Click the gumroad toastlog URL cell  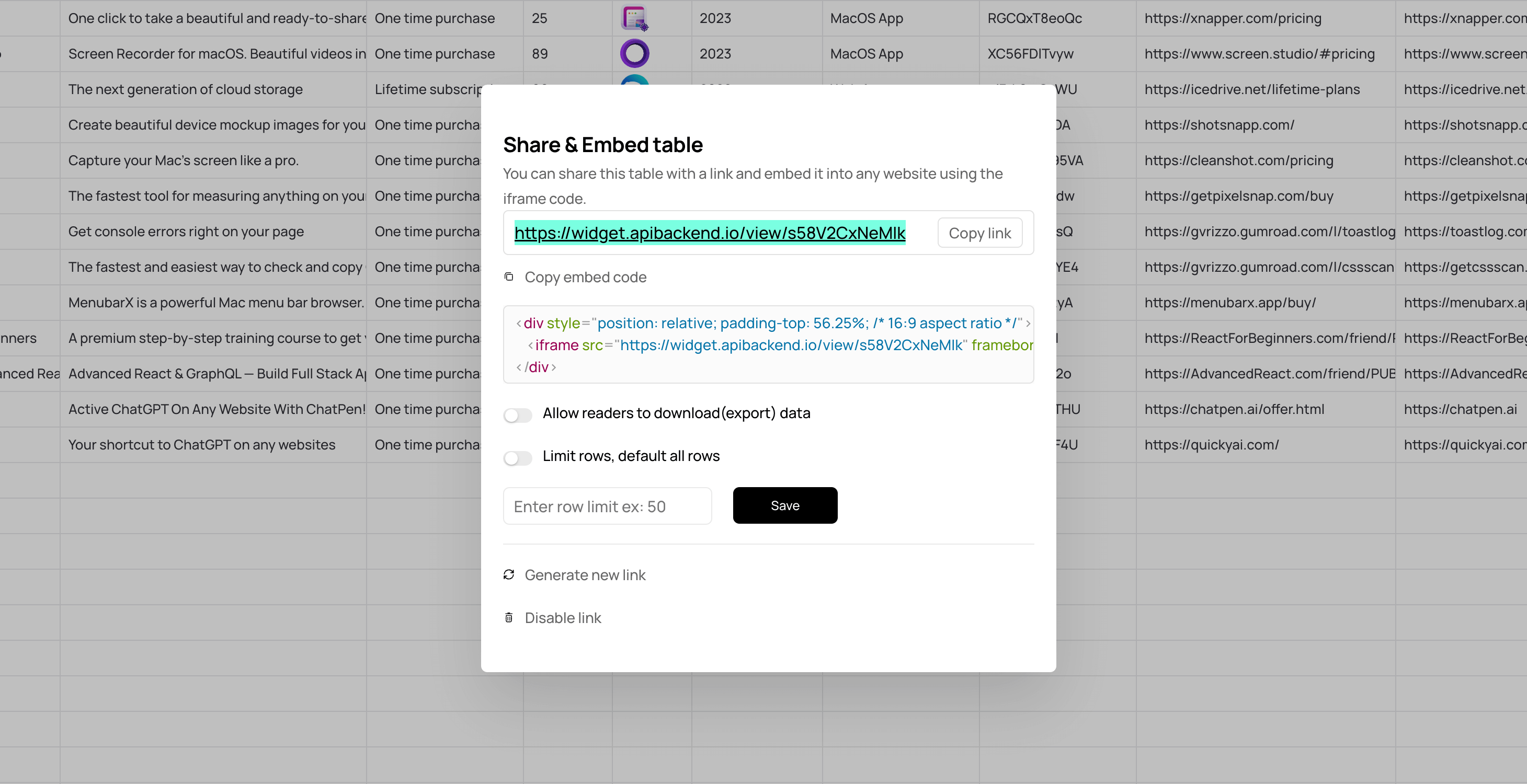click(1266, 232)
